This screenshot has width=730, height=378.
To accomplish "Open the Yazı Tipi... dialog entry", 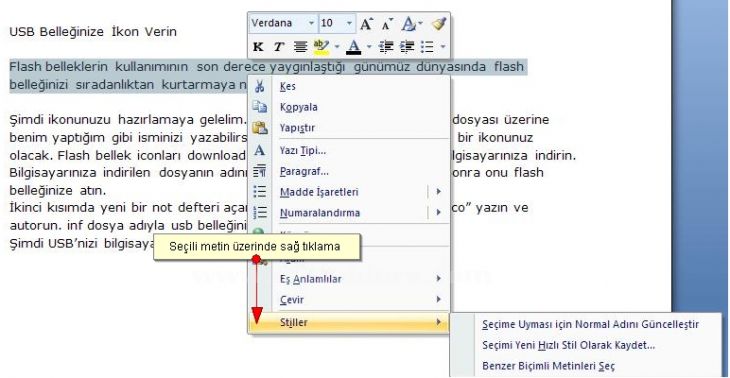I will pyautogui.click(x=349, y=151).
